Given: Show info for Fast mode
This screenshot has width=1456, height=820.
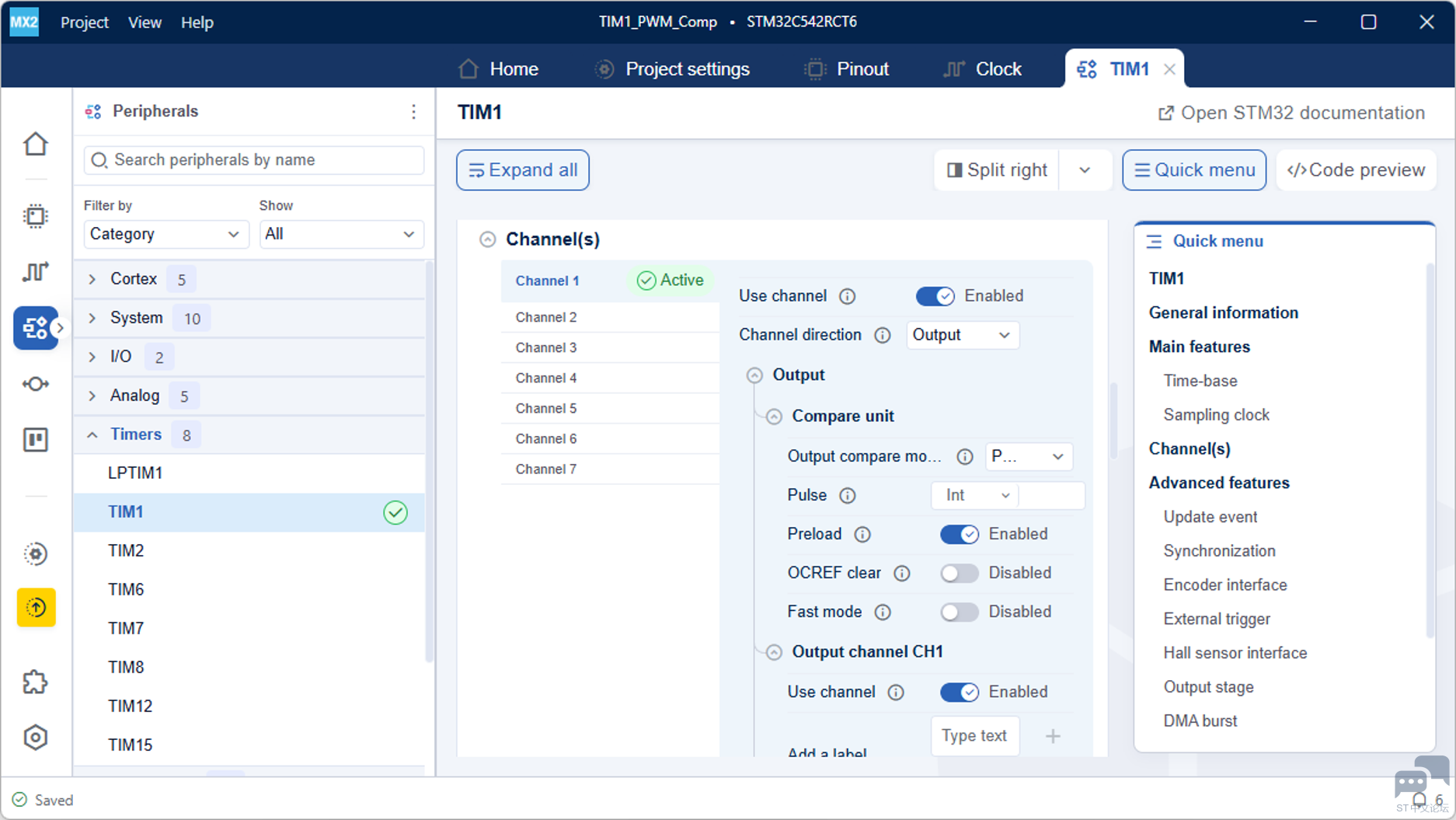Looking at the screenshot, I should (x=883, y=612).
